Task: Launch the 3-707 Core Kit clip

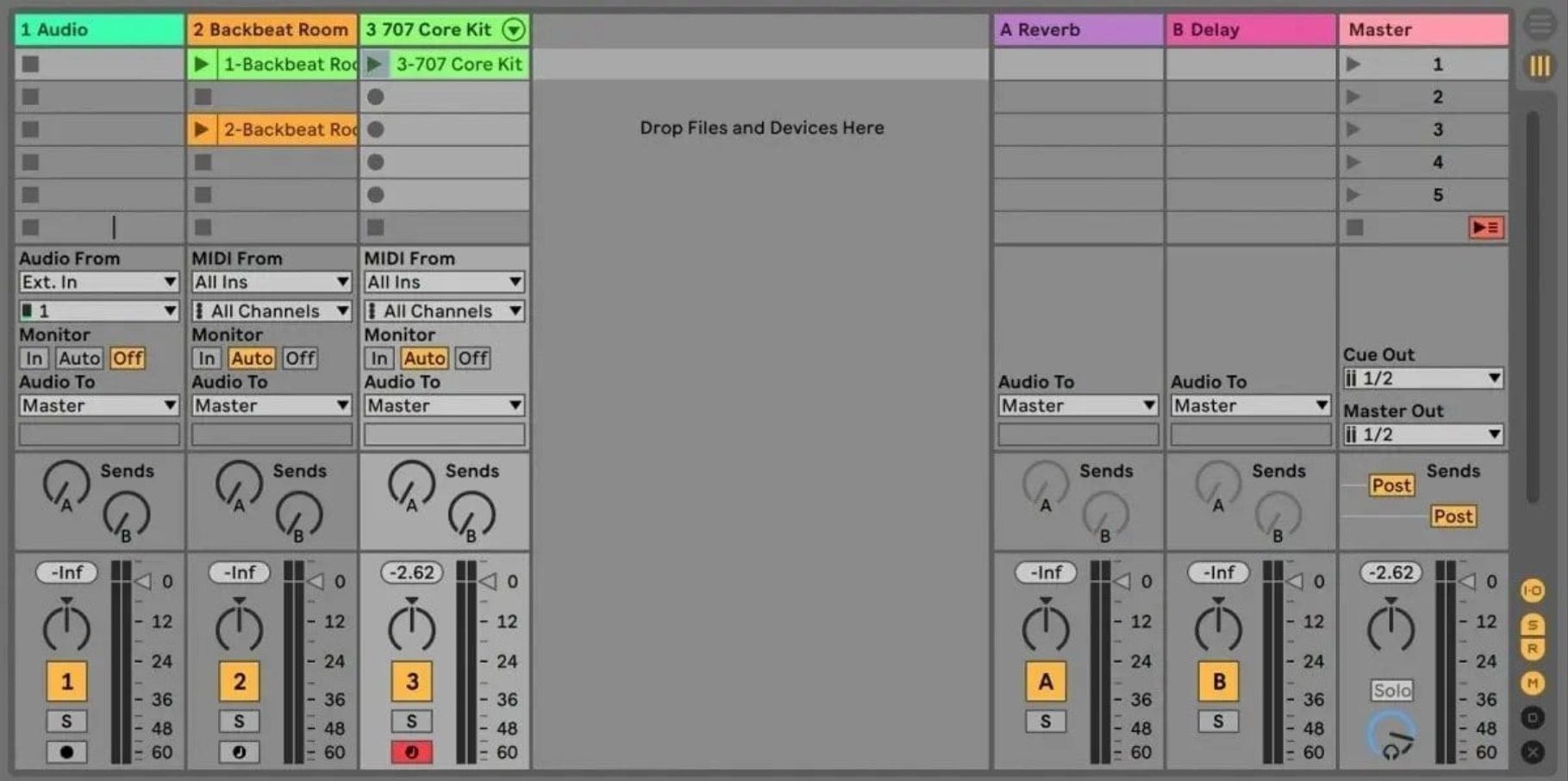Action: point(374,64)
